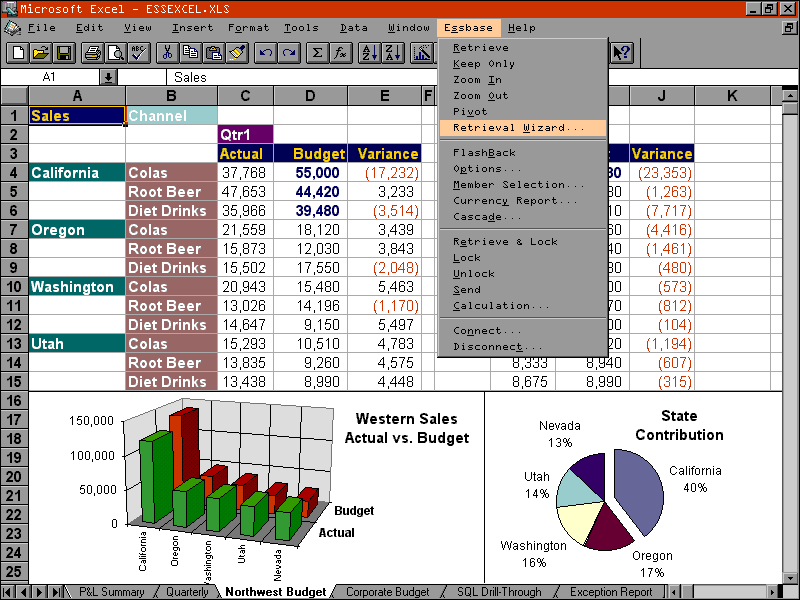The height and width of the screenshot is (600, 800).
Task: Click the Undo arrow icon
Action: coord(266,53)
